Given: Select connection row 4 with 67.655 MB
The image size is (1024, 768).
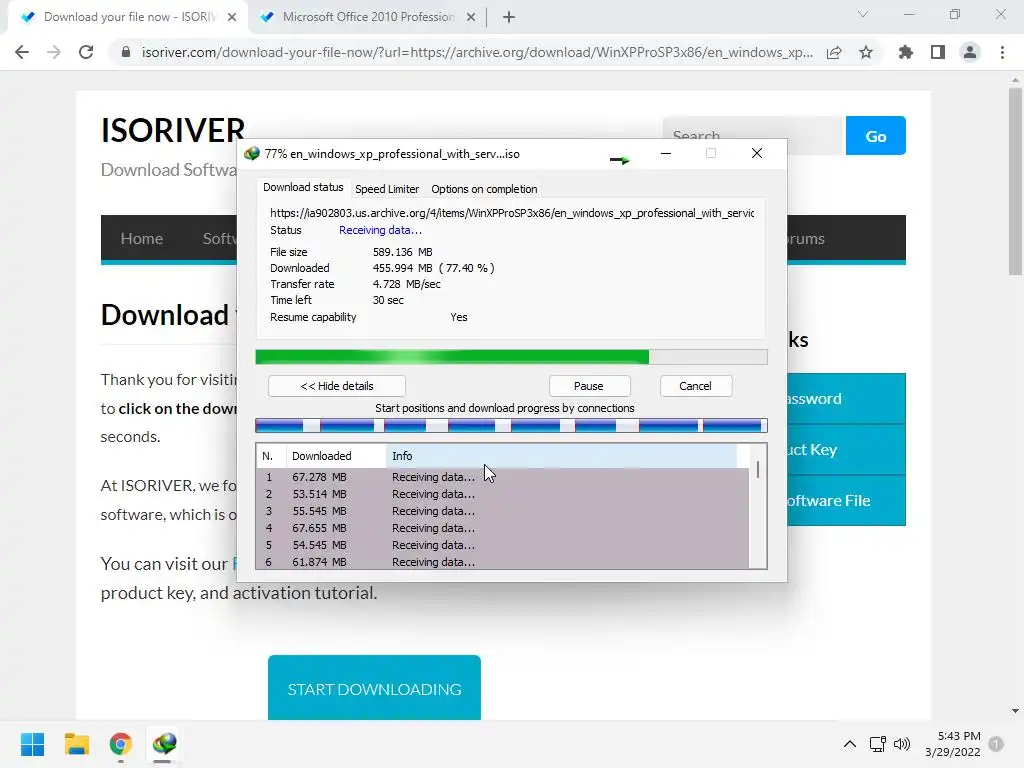Looking at the screenshot, I should 502,528.
